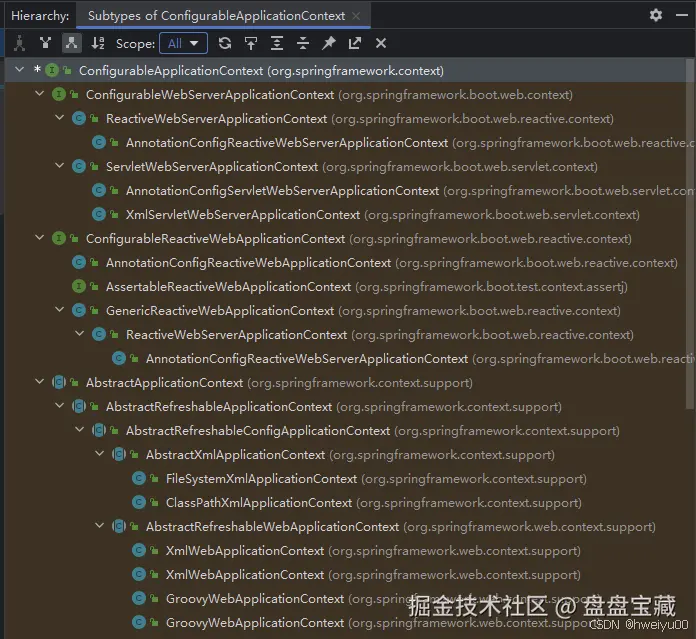
Task: Toggle subtypes hierarchy view button
Action: pyautogui.click(x=71, y=43)
